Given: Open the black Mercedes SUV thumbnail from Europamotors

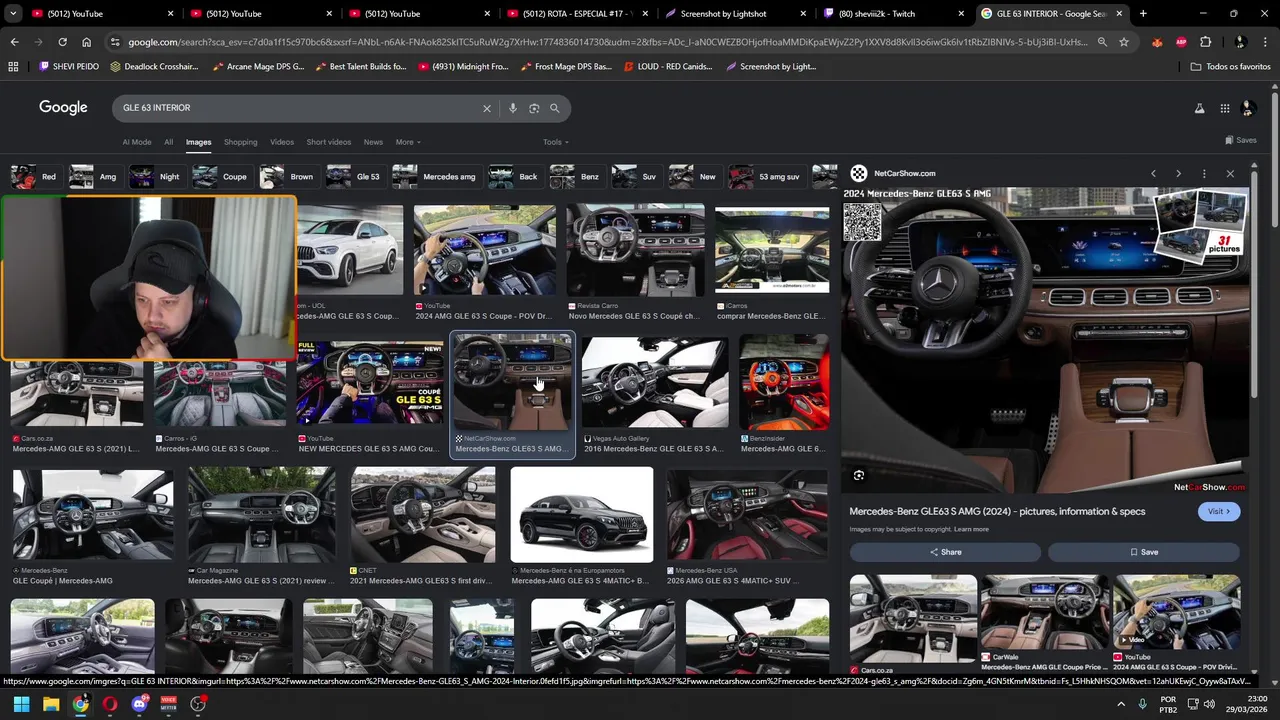Looking at the screenshot, I should [x=582, y=515].
